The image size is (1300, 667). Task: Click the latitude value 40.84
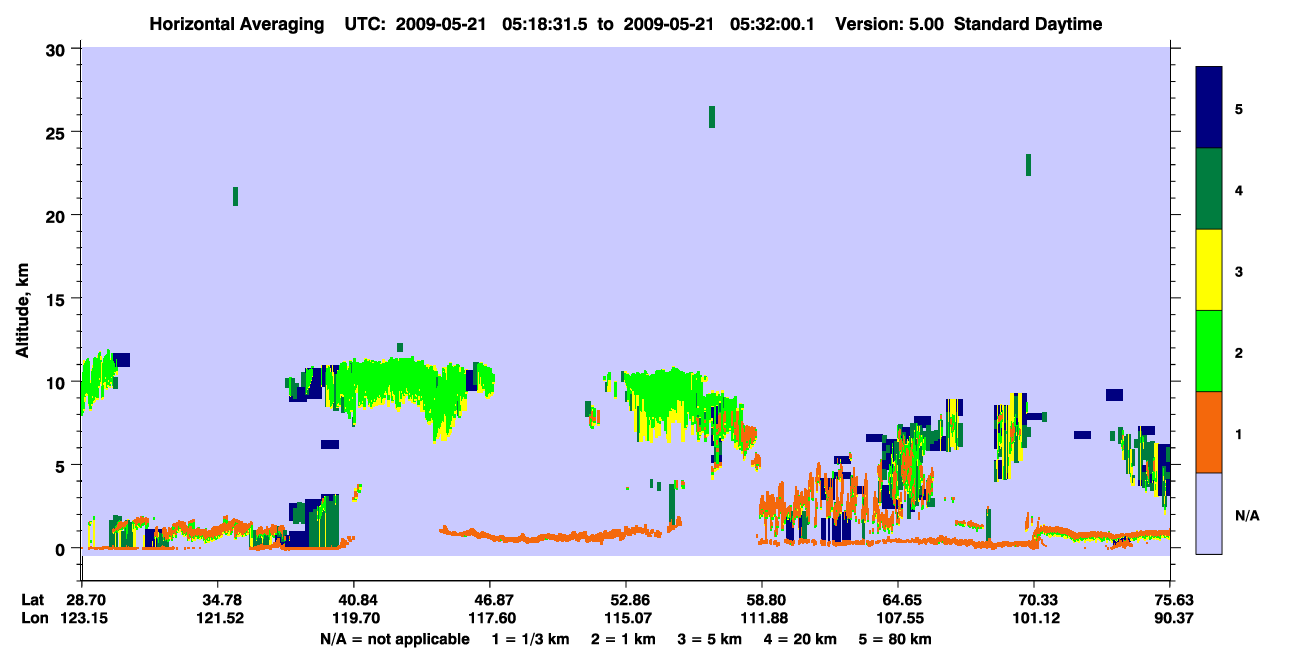coord(353,600)
